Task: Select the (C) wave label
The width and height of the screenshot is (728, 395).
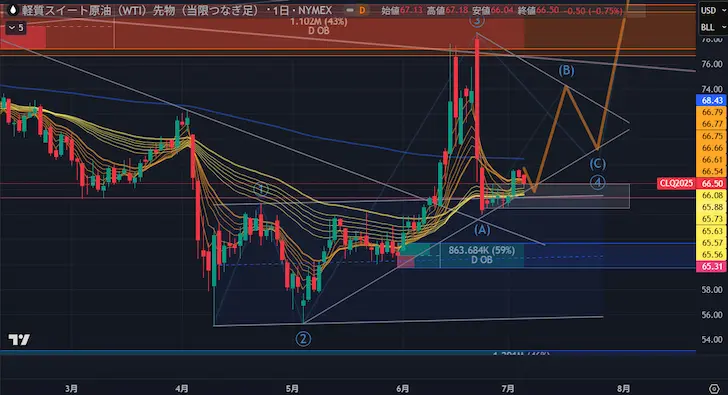Action: pyautogui.click(x=598, y=163)
